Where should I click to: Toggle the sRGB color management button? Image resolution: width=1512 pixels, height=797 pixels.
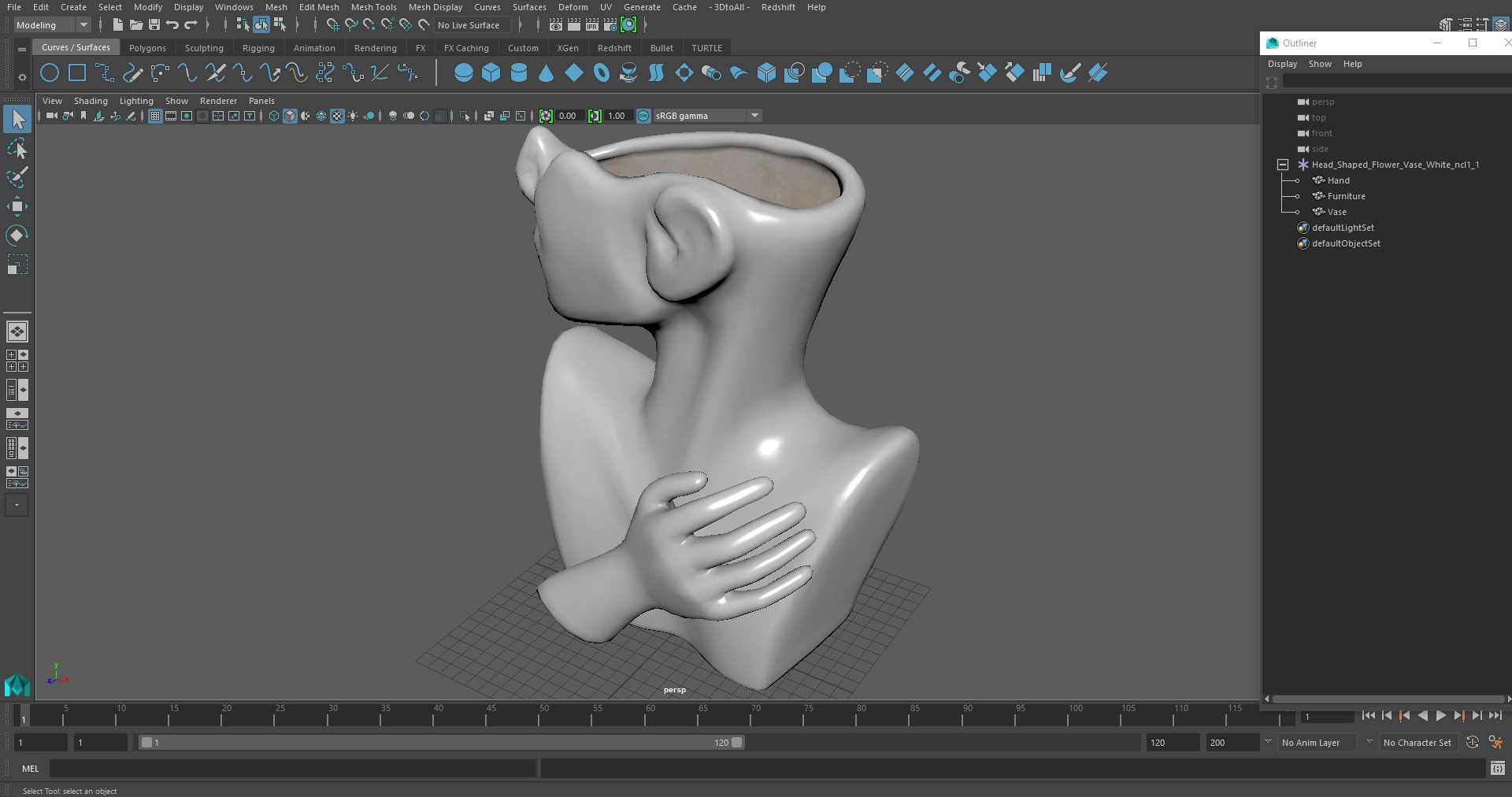(x=643, y=116)
